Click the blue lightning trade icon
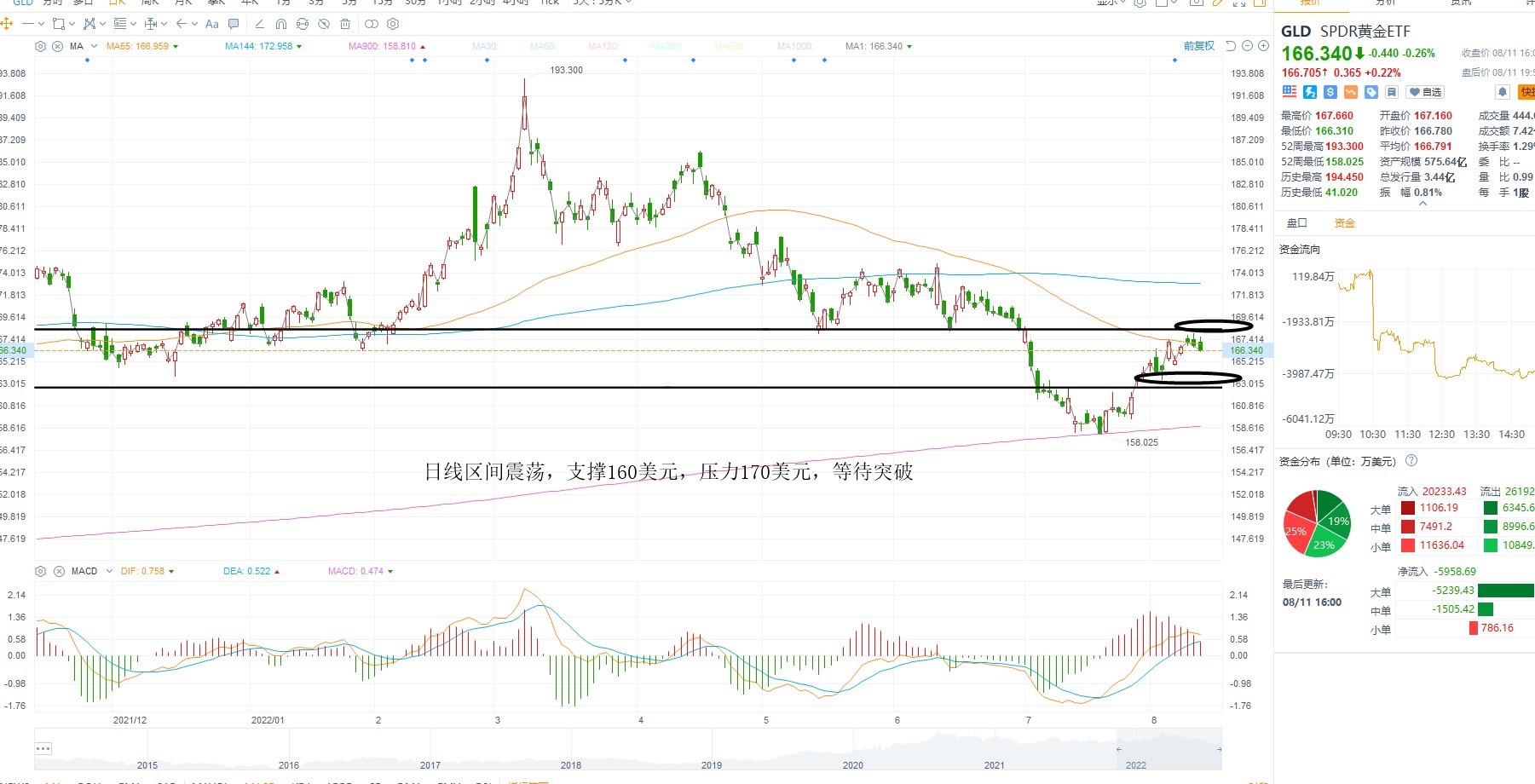Screen dimensions: 1535x784 [x=1310, y=92]
